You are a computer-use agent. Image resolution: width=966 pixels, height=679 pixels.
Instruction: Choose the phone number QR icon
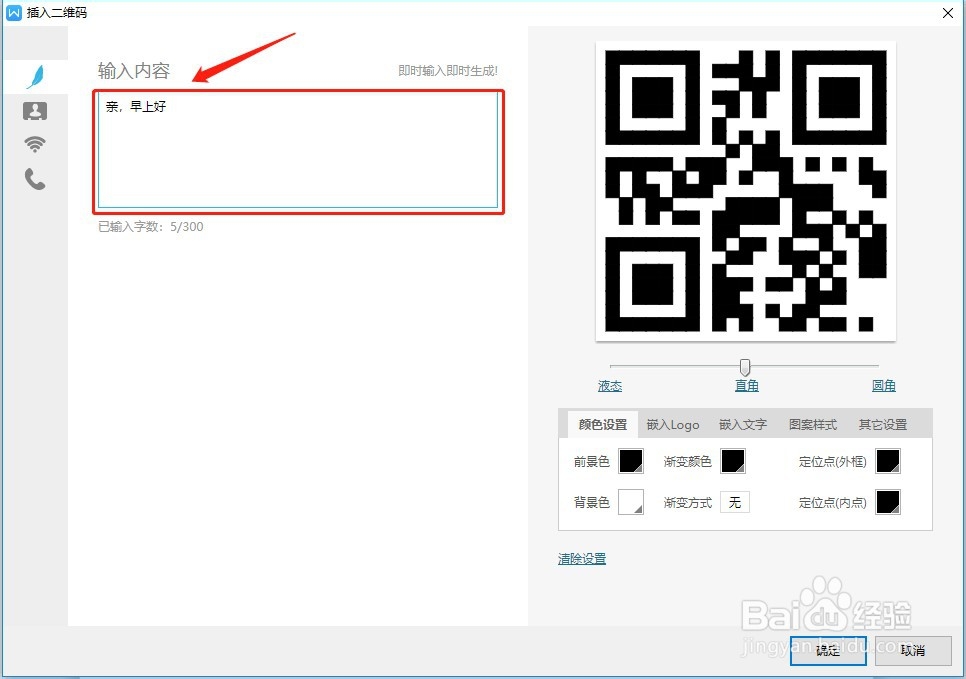click(35, 179)
